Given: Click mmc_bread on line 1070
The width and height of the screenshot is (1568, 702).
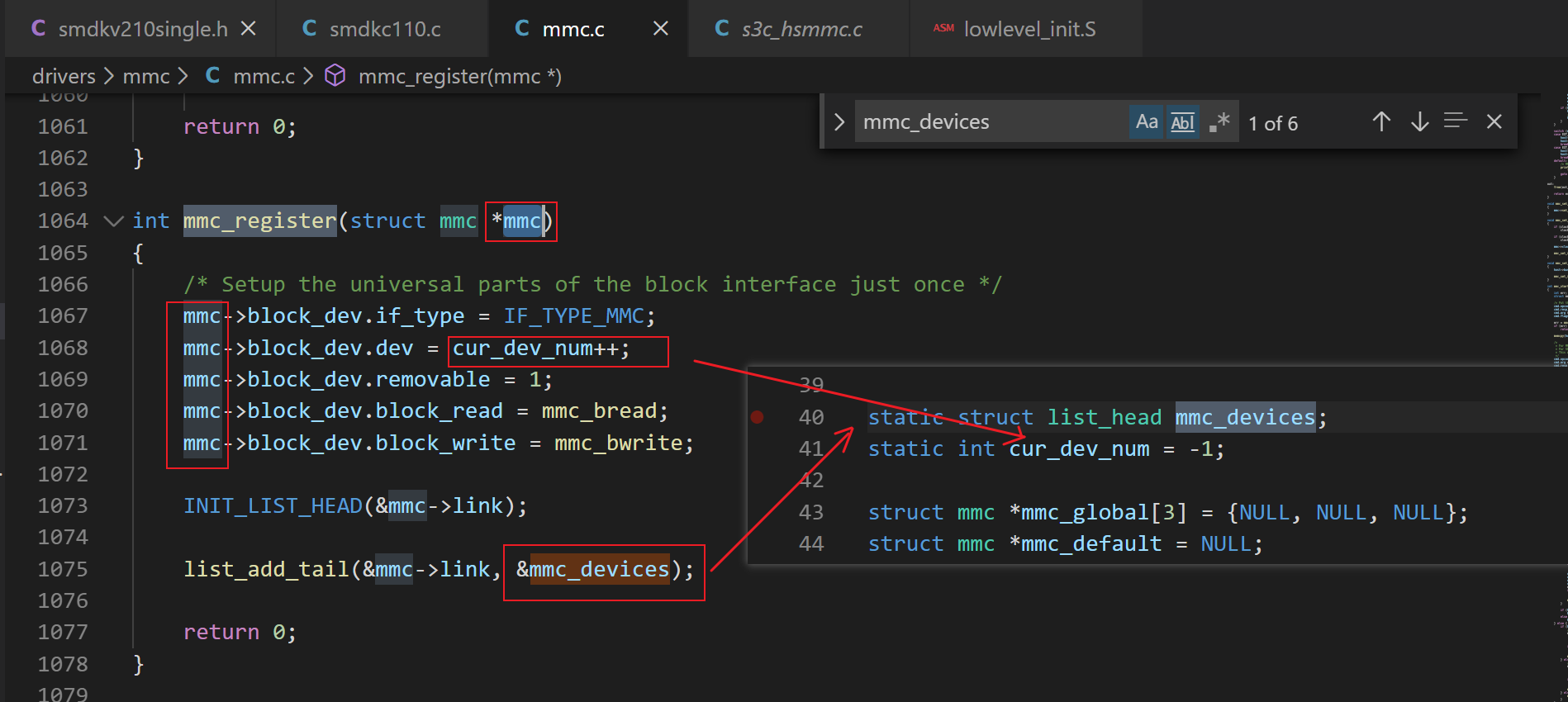Looking at the screenshot, I should [598, 411].
